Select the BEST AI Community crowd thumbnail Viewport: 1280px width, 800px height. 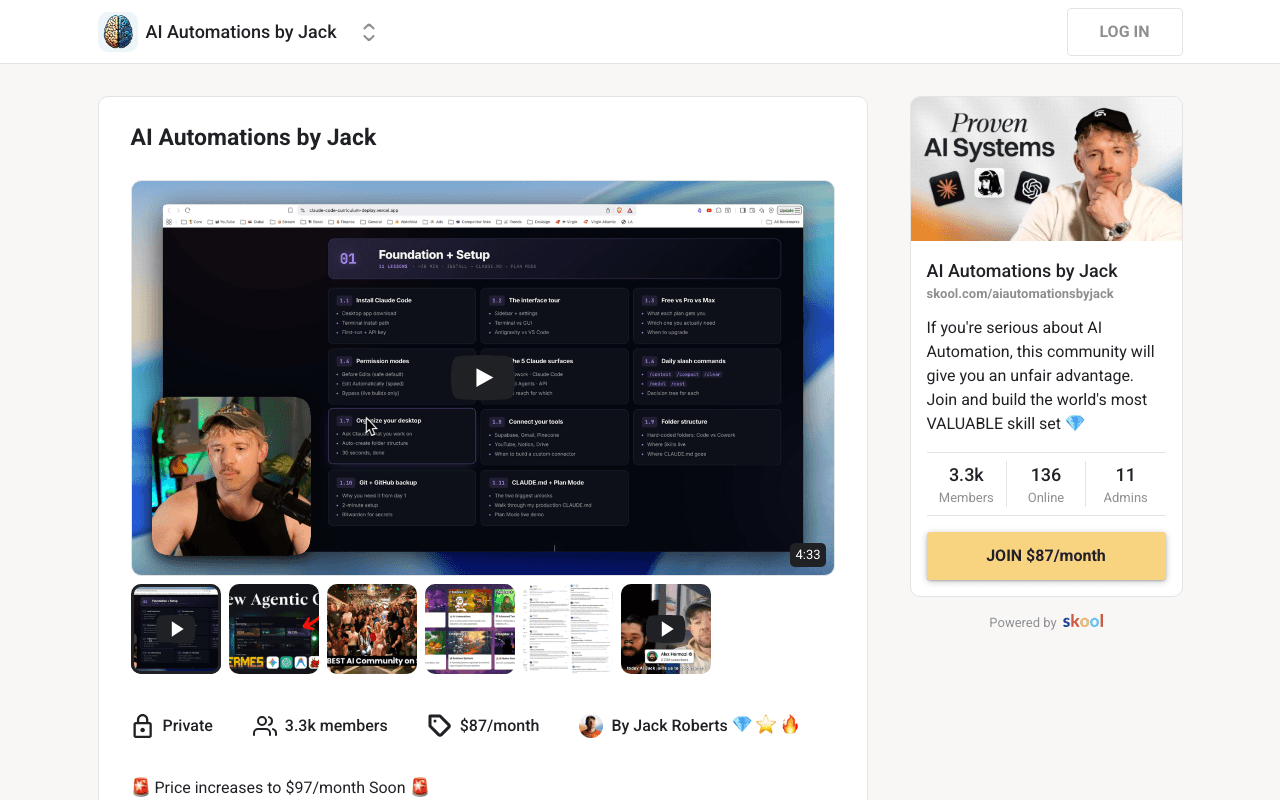point(372,629)
